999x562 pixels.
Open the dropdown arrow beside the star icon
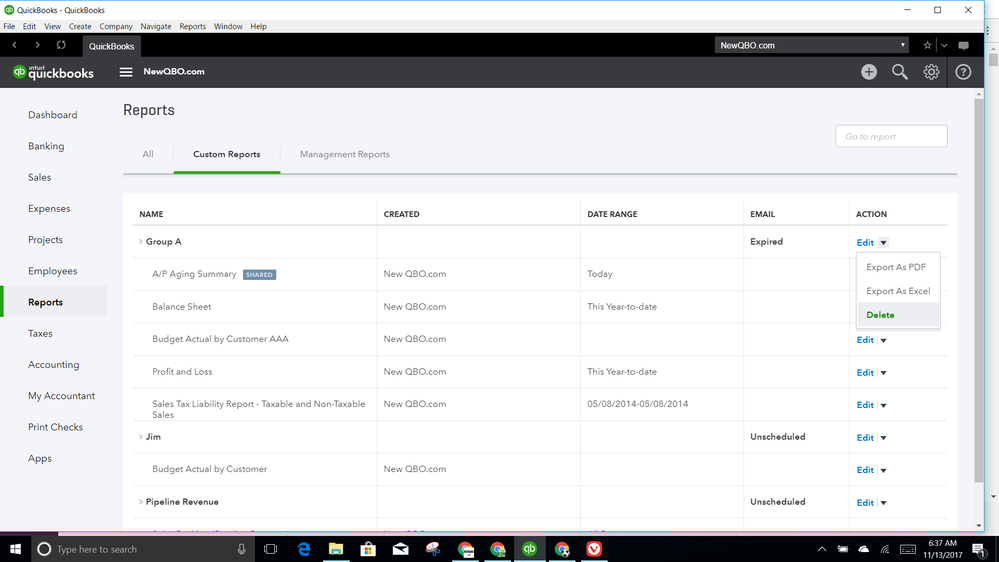(x=944, y=45)
